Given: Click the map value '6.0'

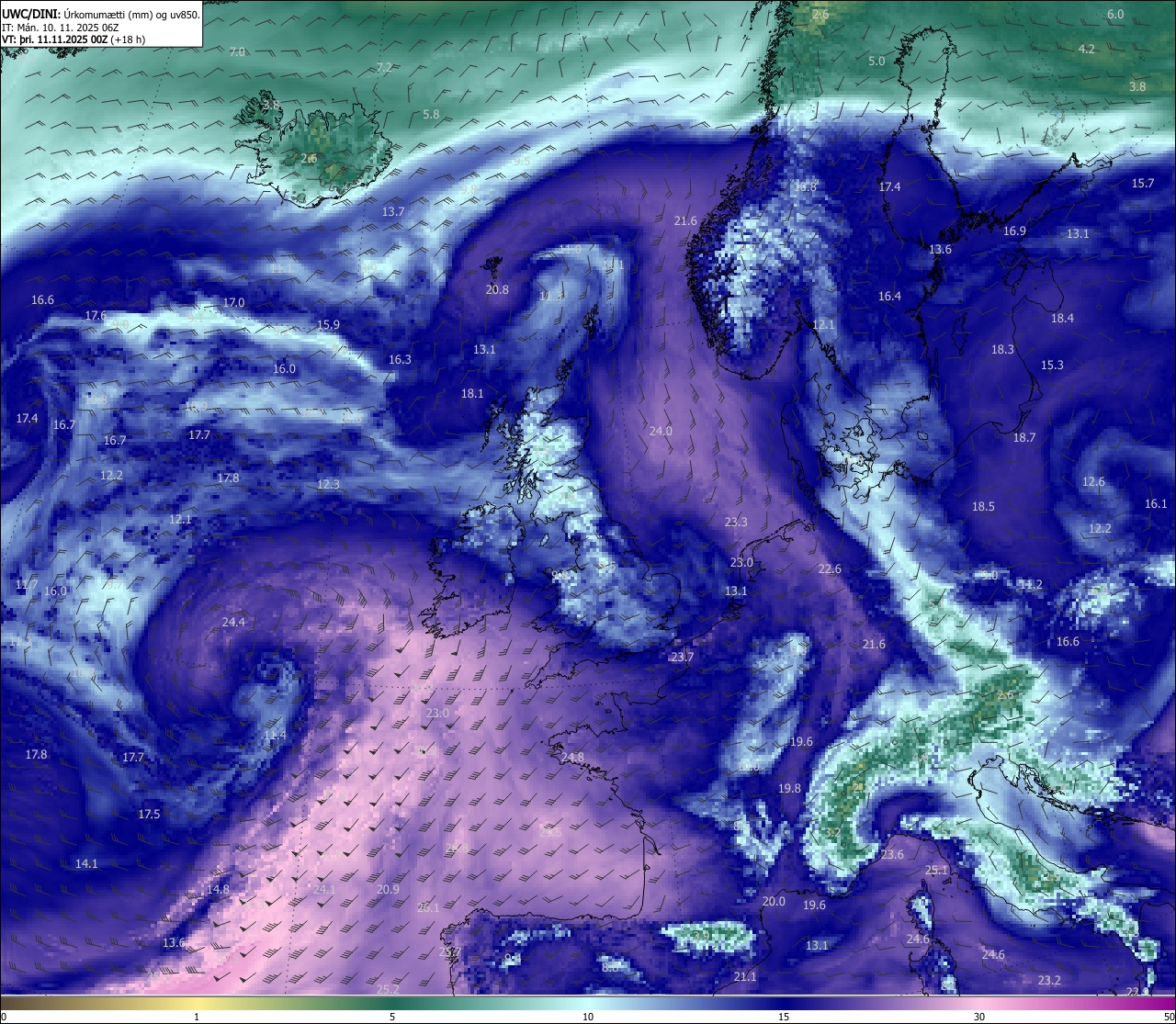Looking at the screenshot, I should tap(1115, 15).
